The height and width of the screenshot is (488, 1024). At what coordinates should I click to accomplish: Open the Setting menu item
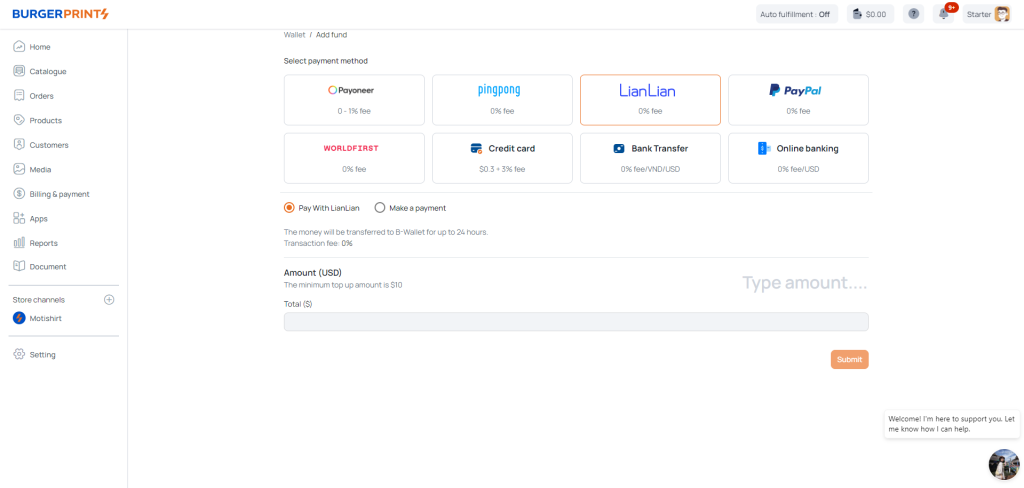(x=42, y=355)
